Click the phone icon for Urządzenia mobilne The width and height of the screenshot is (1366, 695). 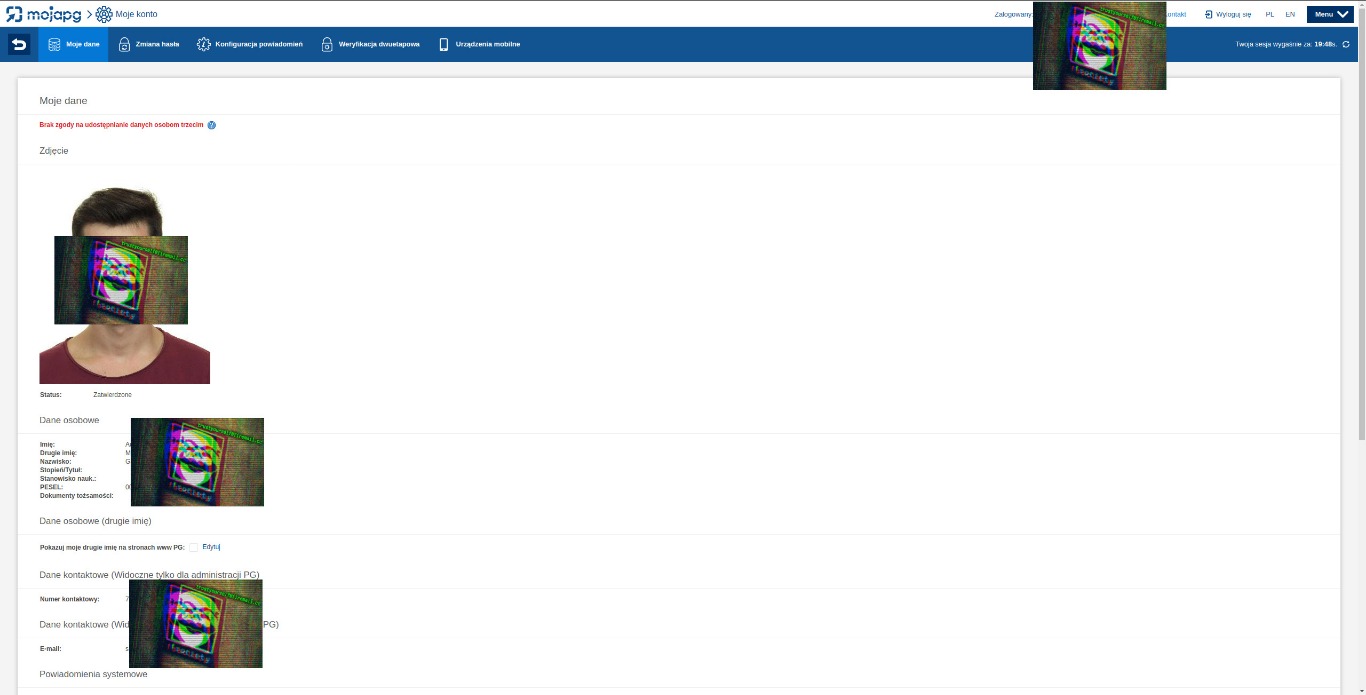443,44
